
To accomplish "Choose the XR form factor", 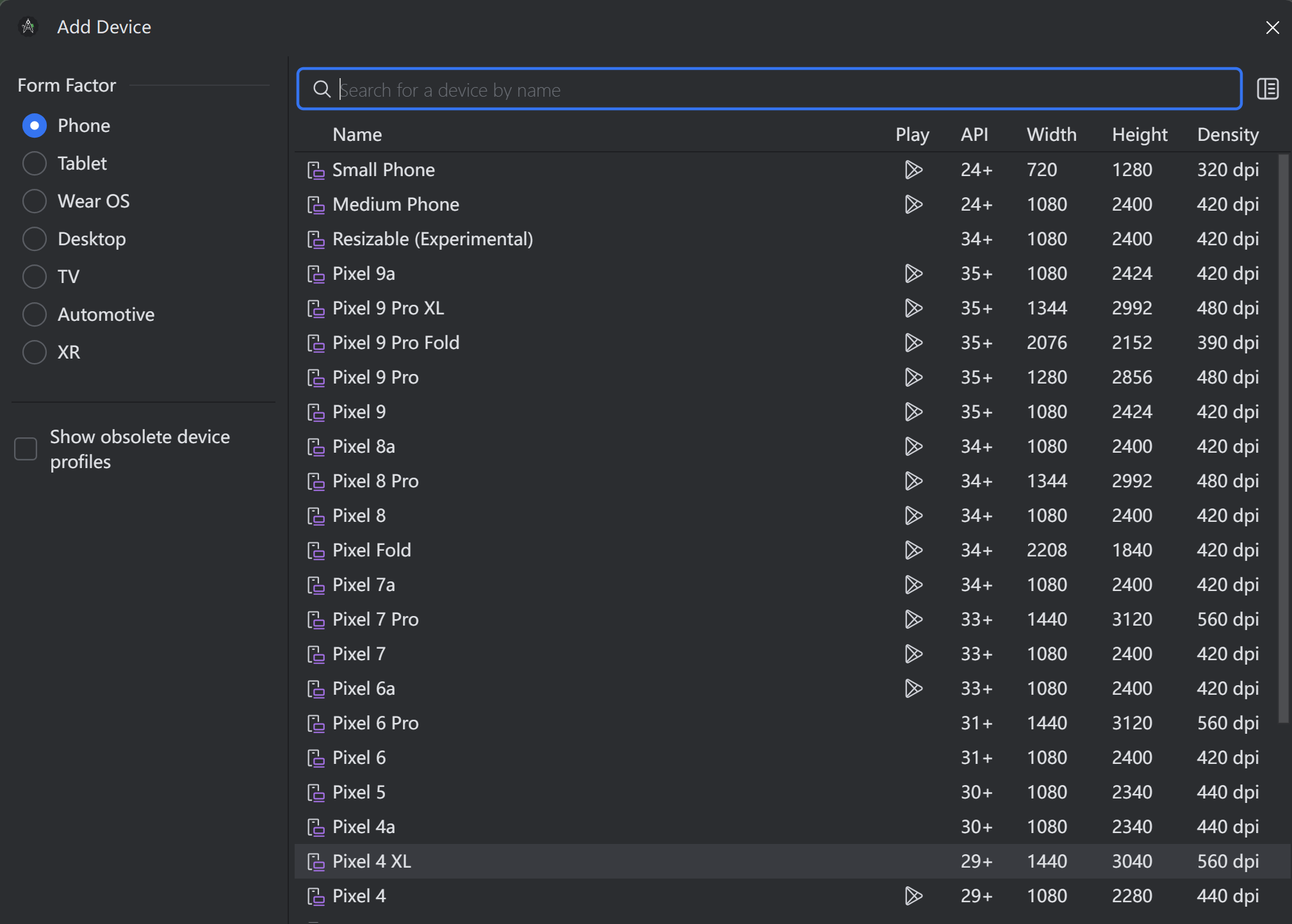I will click(x=35, y=352).
